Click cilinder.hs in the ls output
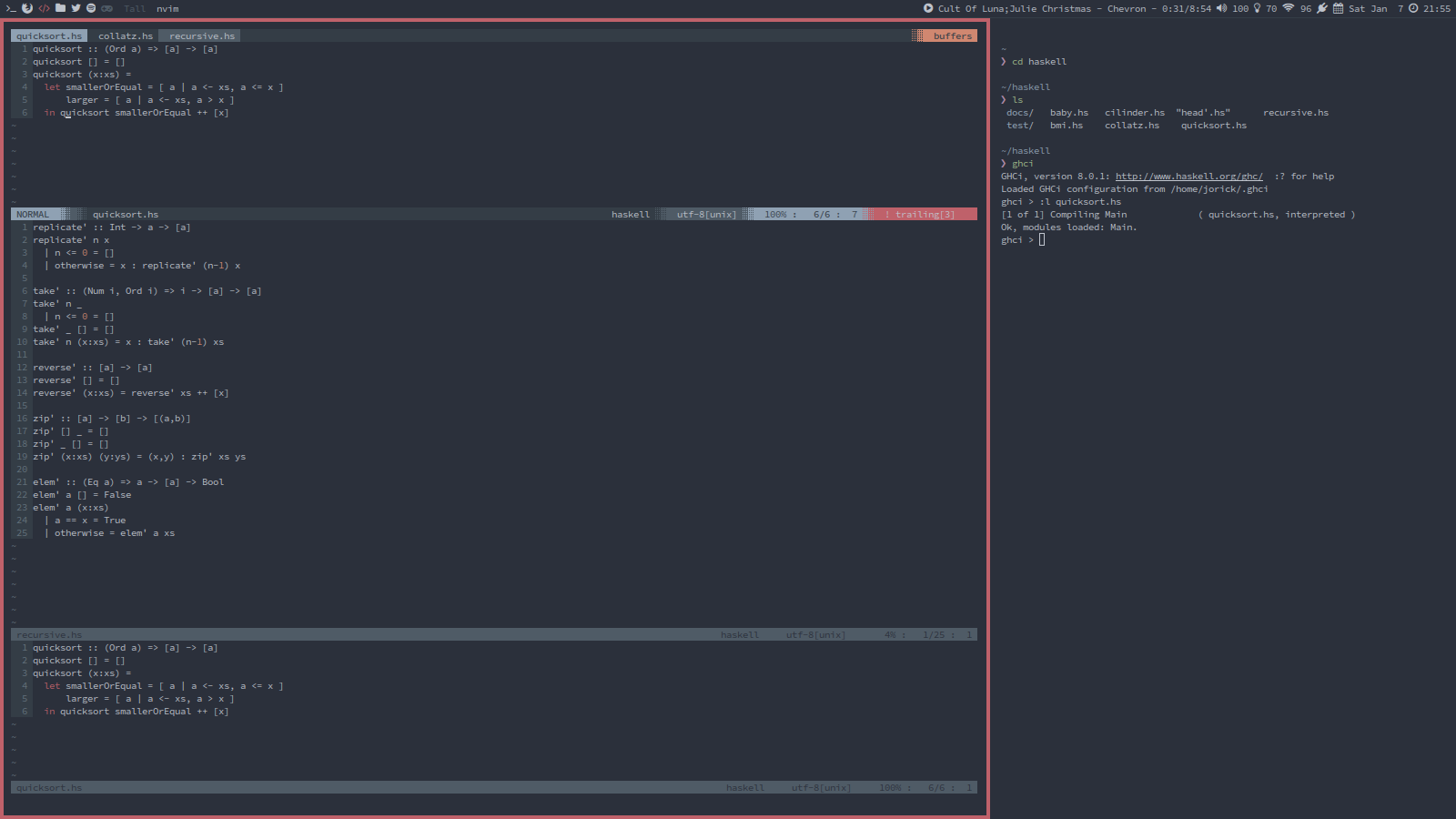The width and height of the screenshot is (1456, 819). pyautogui.click(x=1135, y=113)
